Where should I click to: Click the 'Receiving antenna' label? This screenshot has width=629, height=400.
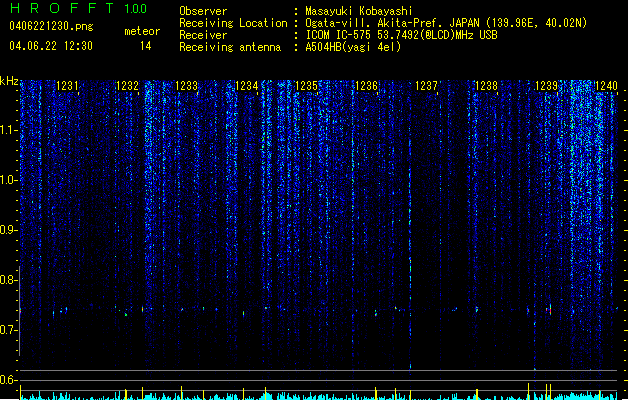[230, 47]
